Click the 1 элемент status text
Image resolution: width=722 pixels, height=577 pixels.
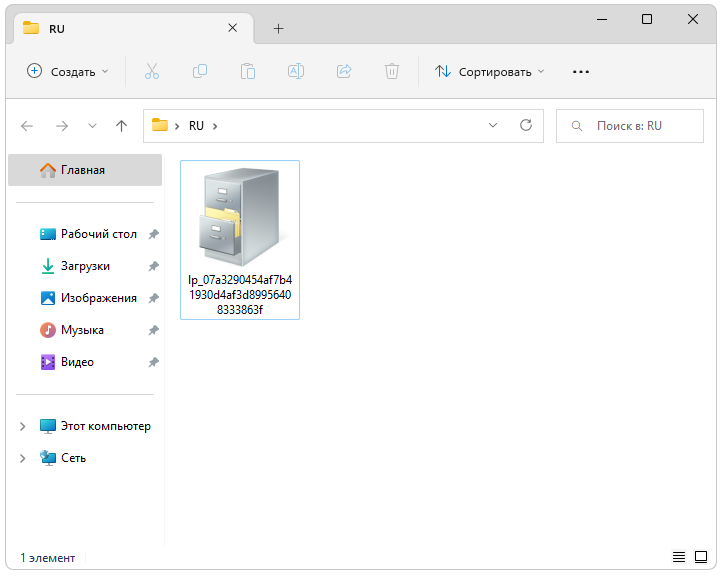[x=47, y=558]
